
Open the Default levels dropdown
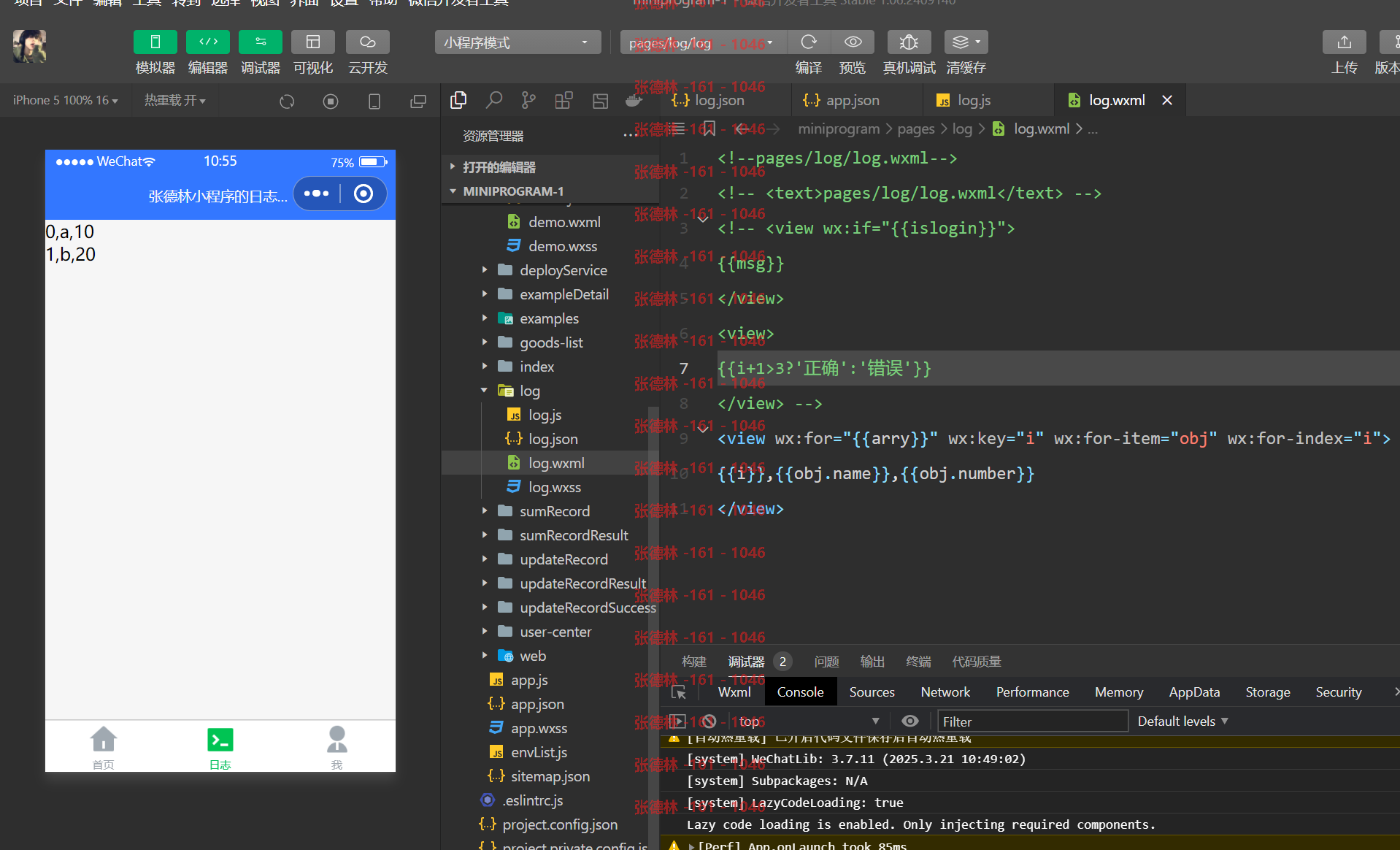click(1182, 721)
